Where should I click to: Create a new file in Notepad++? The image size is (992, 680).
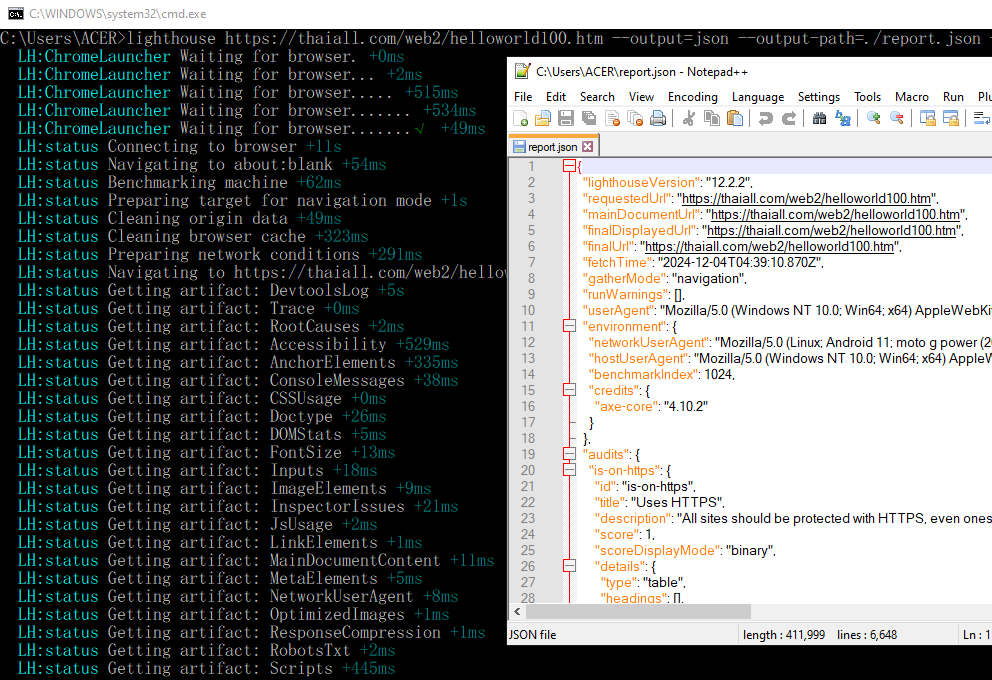coord(522,118)
